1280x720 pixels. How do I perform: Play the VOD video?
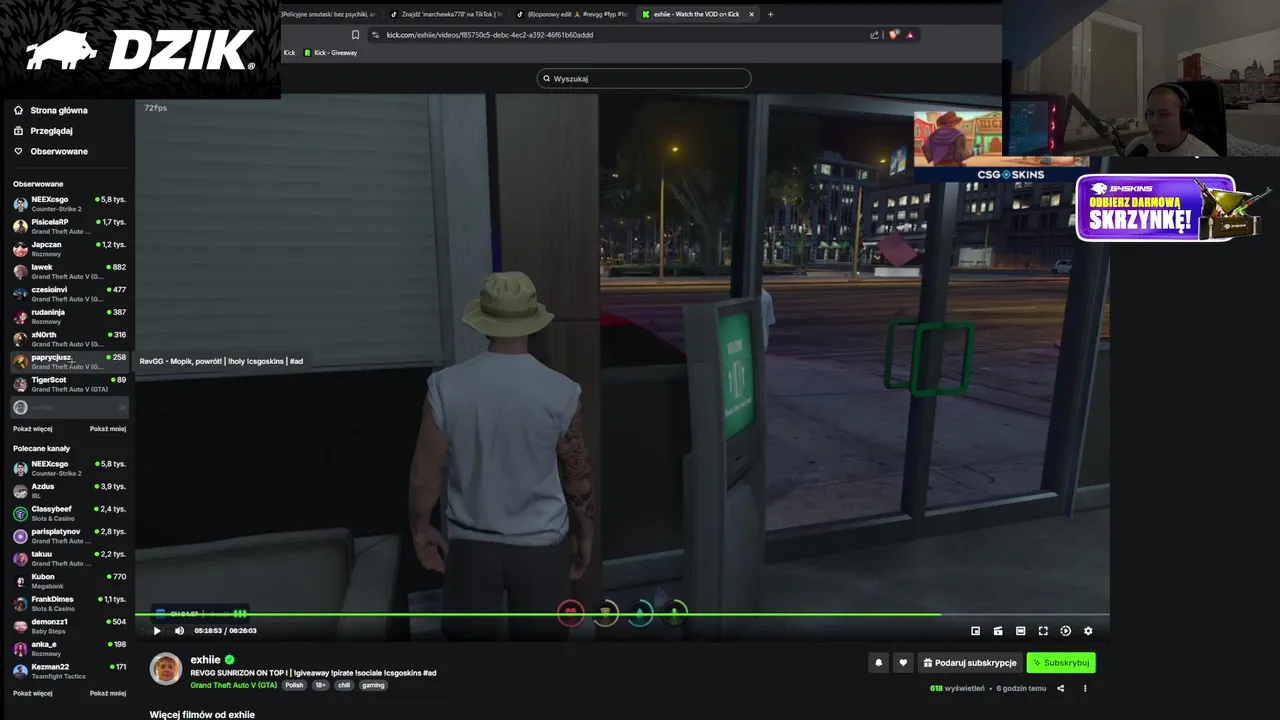pos(157,631)
